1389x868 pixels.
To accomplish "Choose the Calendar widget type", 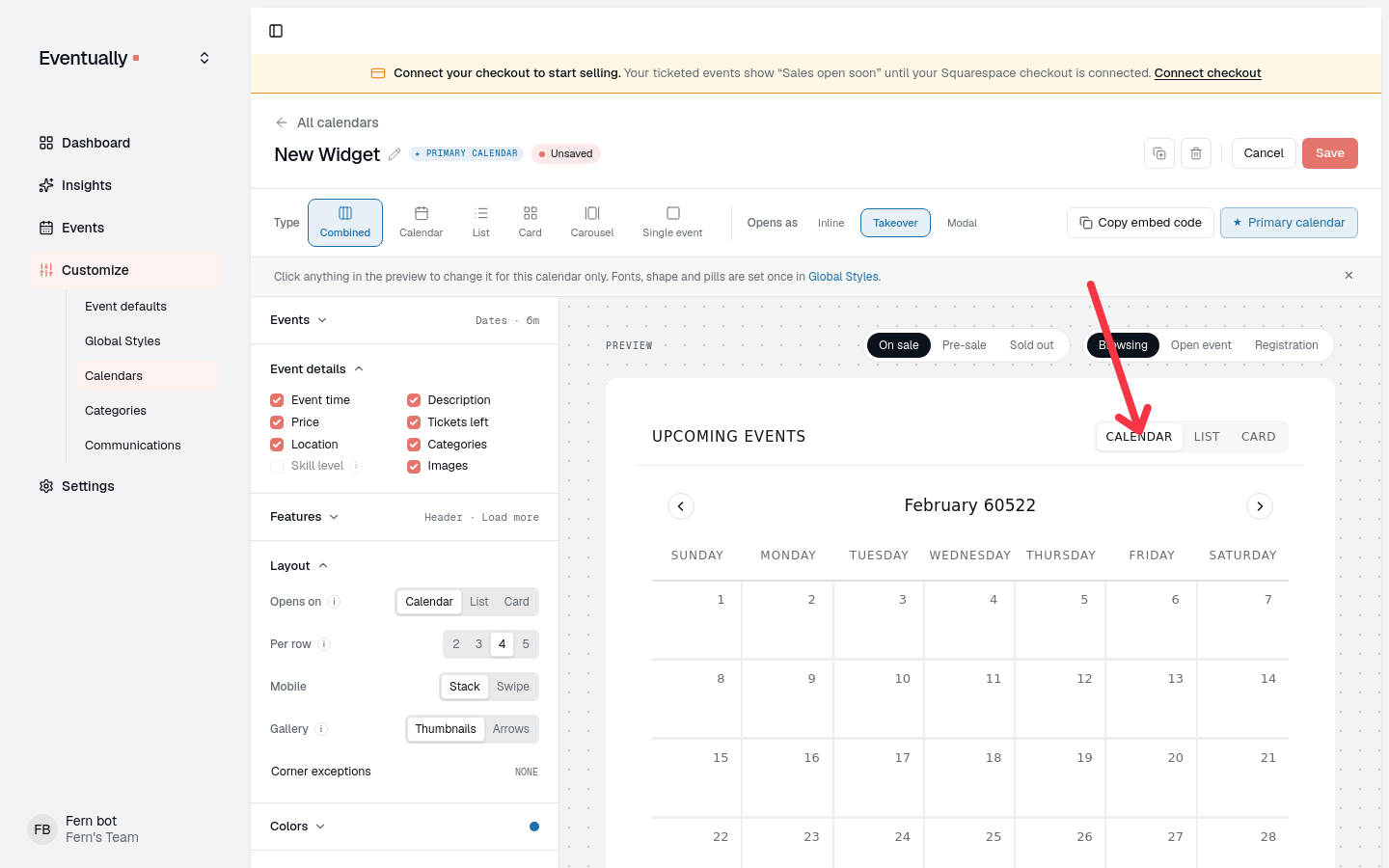I will tap(422, 223).
